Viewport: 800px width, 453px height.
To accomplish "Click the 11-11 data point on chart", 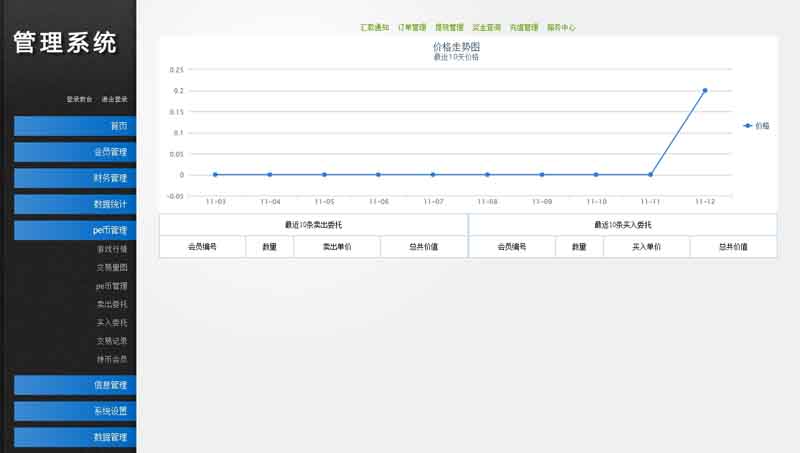I will 650,174.
